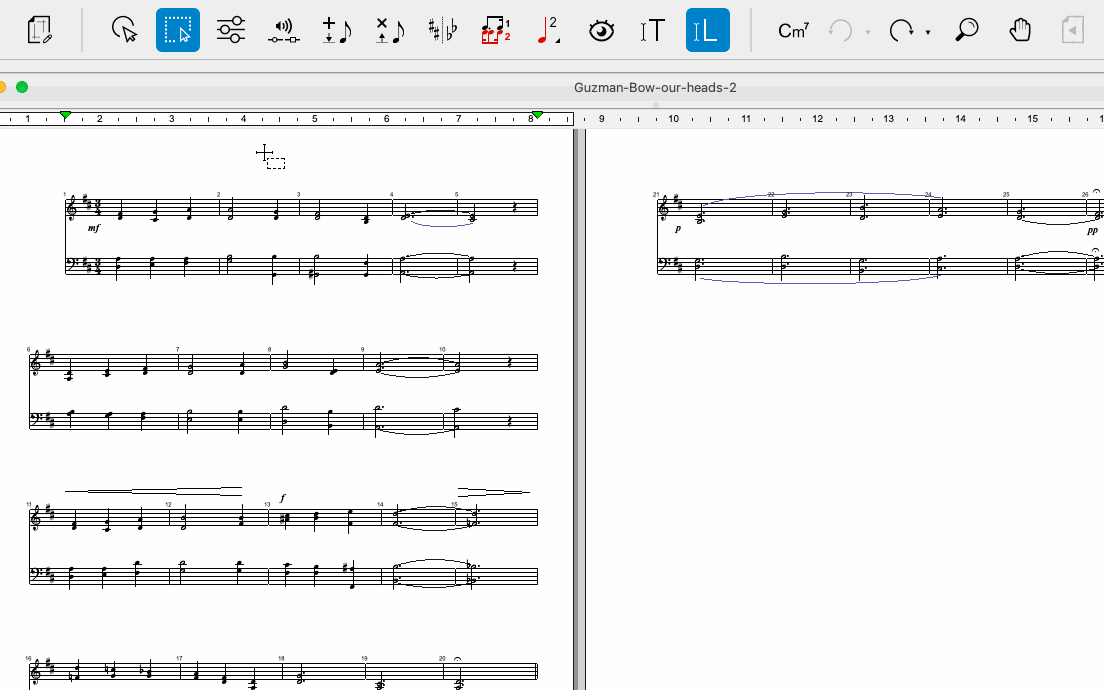Open the document setup page icon
This screenshot has width=1104, height=690.
(x=40, y=30)
